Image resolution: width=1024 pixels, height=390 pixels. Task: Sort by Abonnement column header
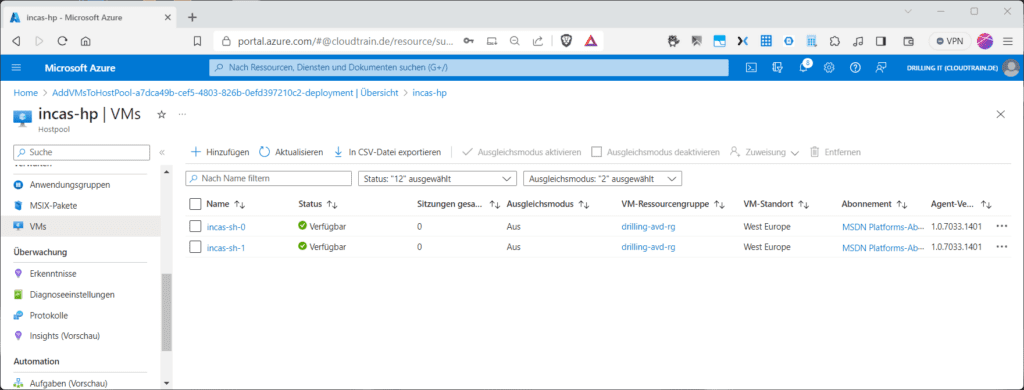pyautogui.click(x=874, y=204)
